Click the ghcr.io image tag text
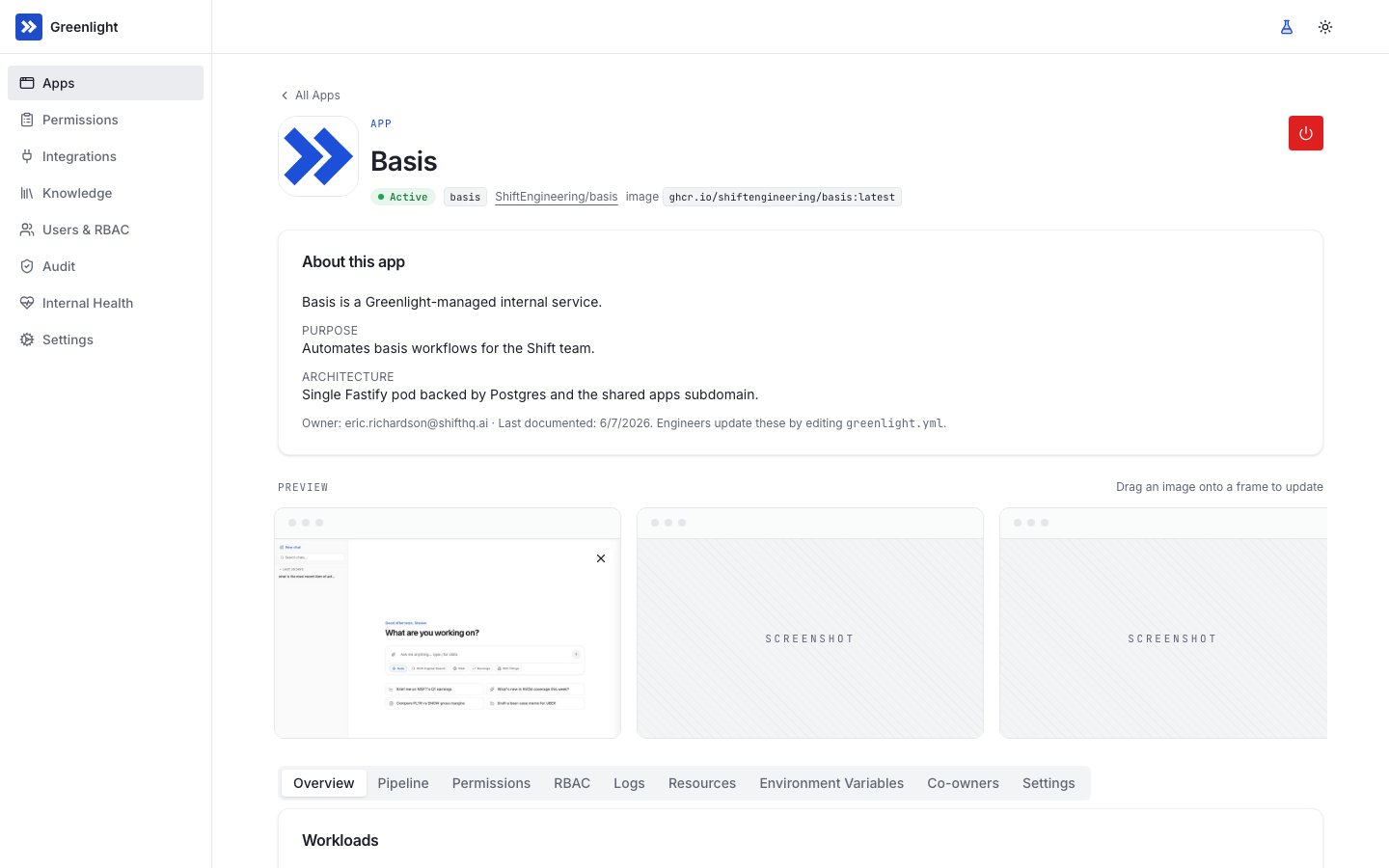This screenshot has height=868, width=1389. [782, 197]
